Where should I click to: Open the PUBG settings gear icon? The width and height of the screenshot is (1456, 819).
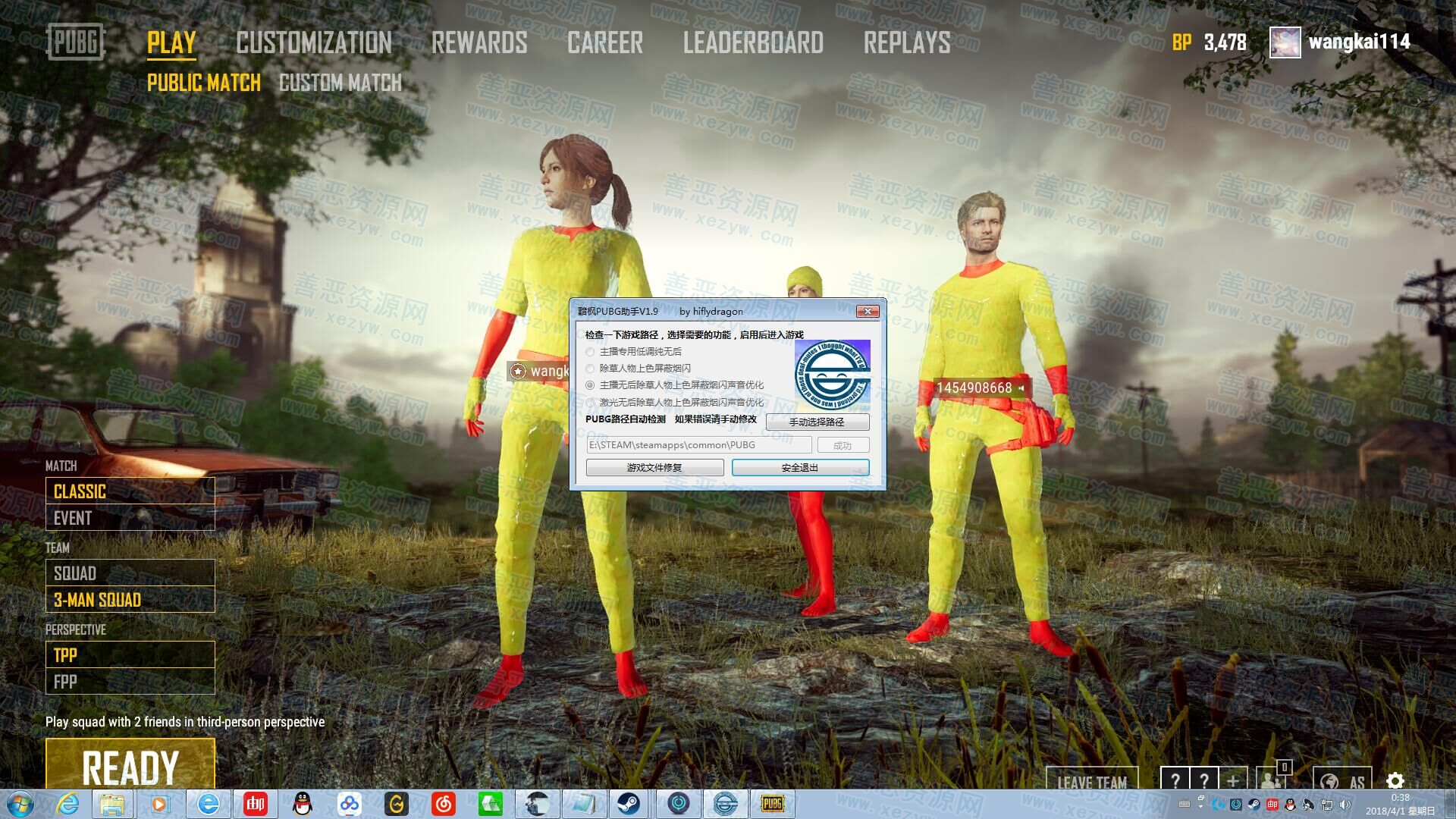point(1395,780)
